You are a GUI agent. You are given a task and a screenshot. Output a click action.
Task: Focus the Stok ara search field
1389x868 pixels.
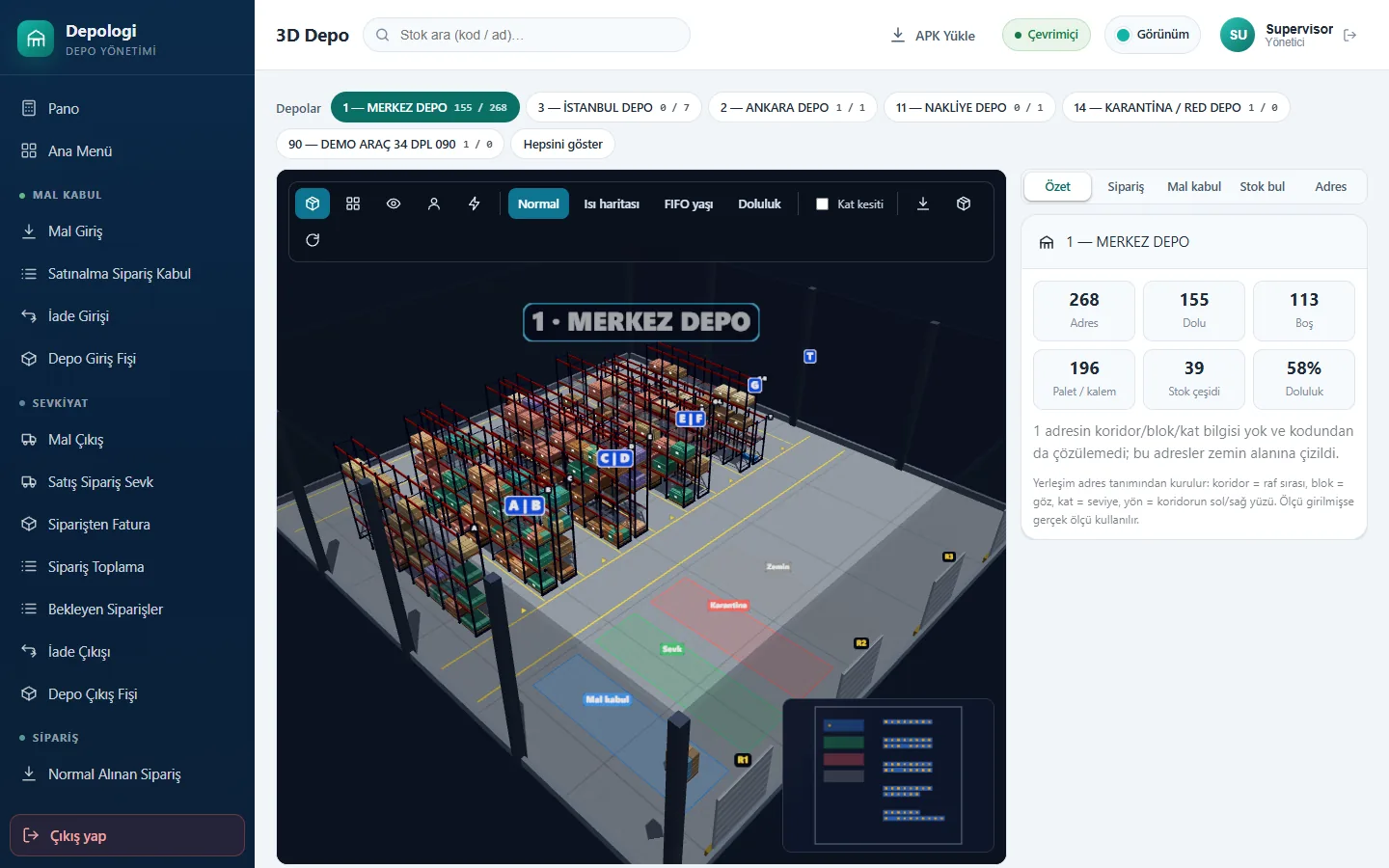[x=527, y=35]
